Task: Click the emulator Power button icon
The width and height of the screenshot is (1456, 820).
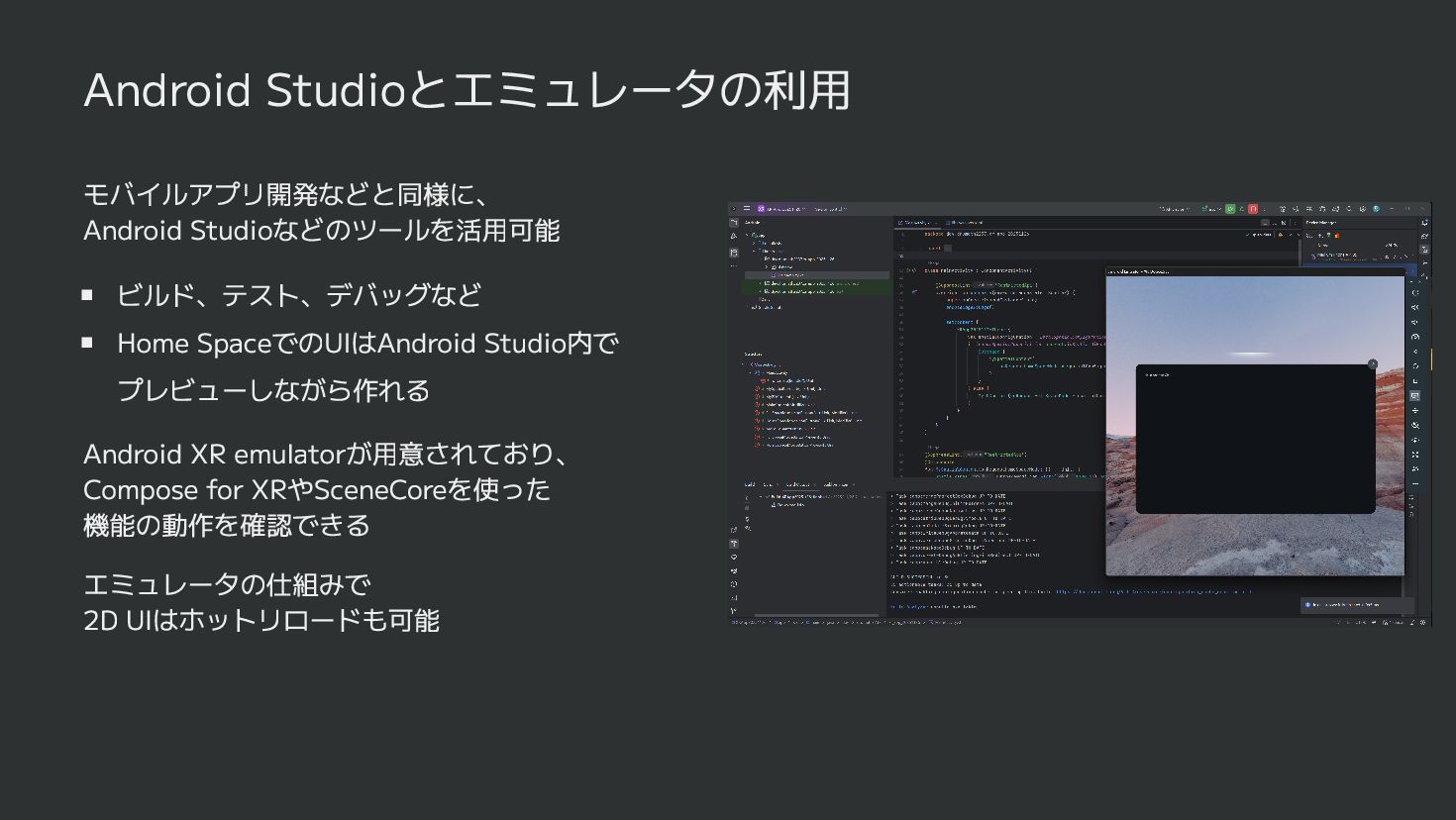Action: (1415, 293)
